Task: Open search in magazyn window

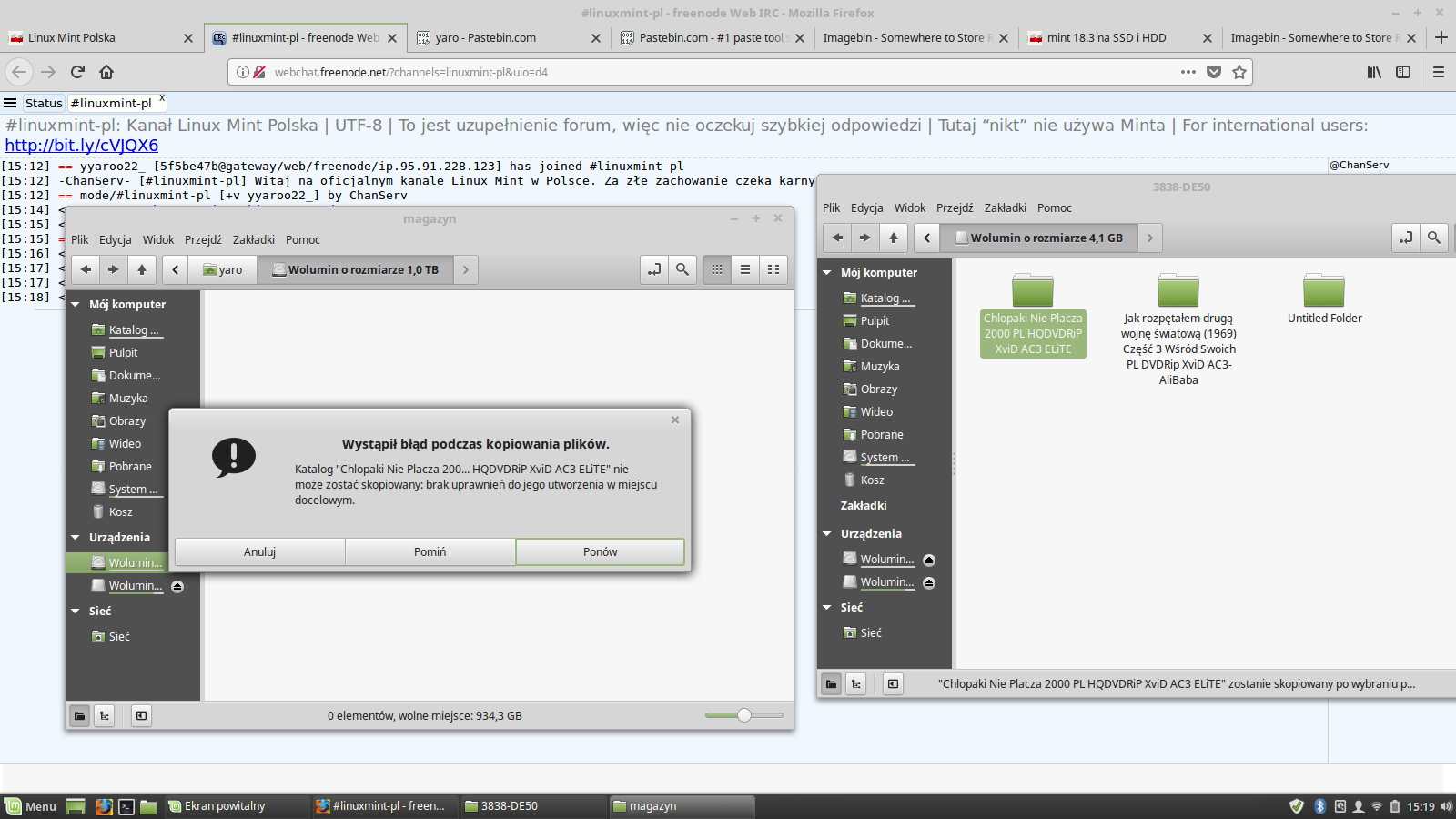Action: pyautogui.click(x=682, y=269)
